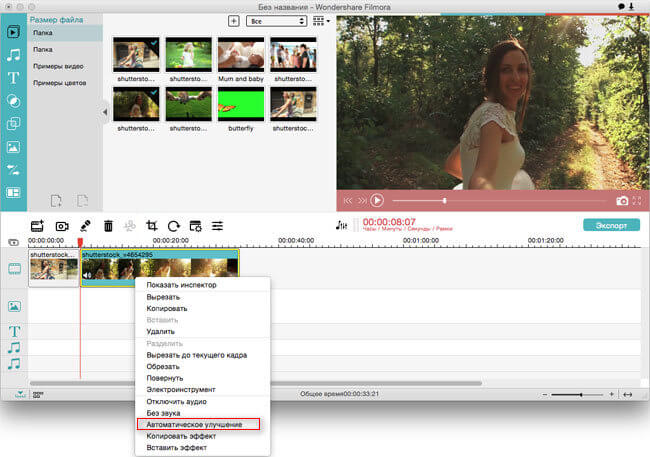The height and width of the screenshot is (457, 650).
Task: Open the Text/Titles icon in sidebar
Action: [x=13, y=78]
